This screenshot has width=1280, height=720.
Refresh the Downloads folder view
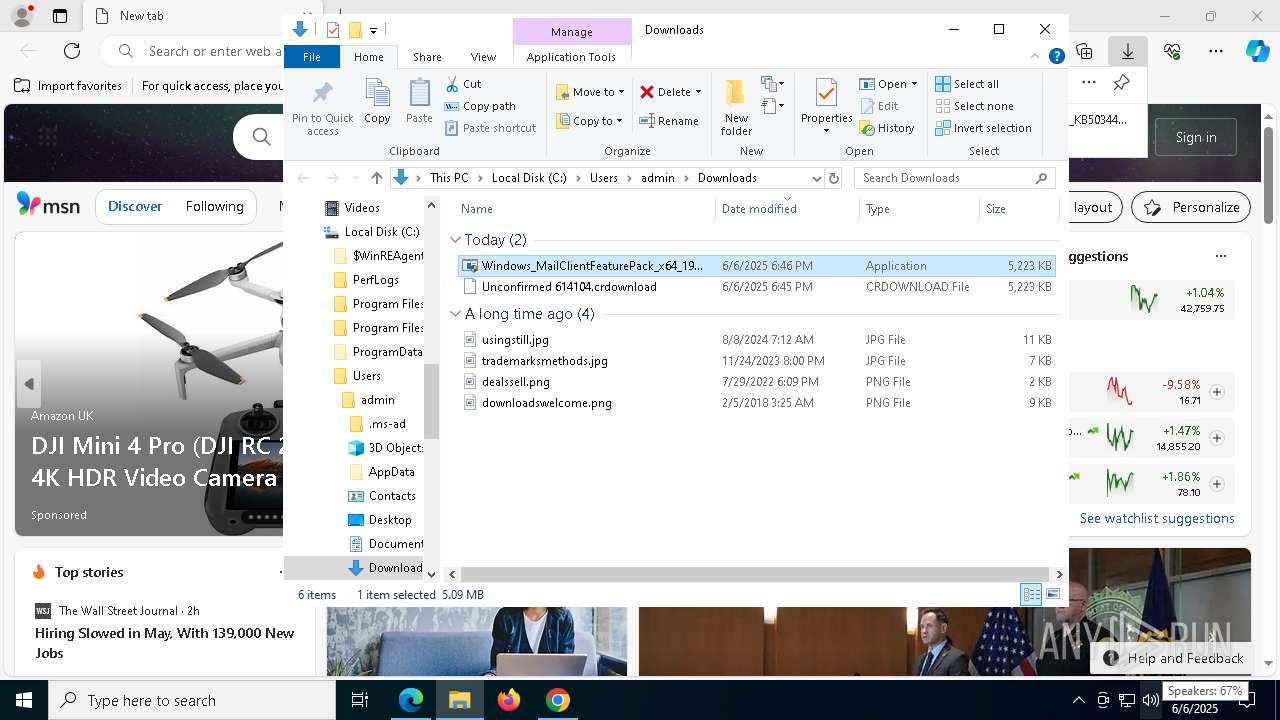[834, 178]
